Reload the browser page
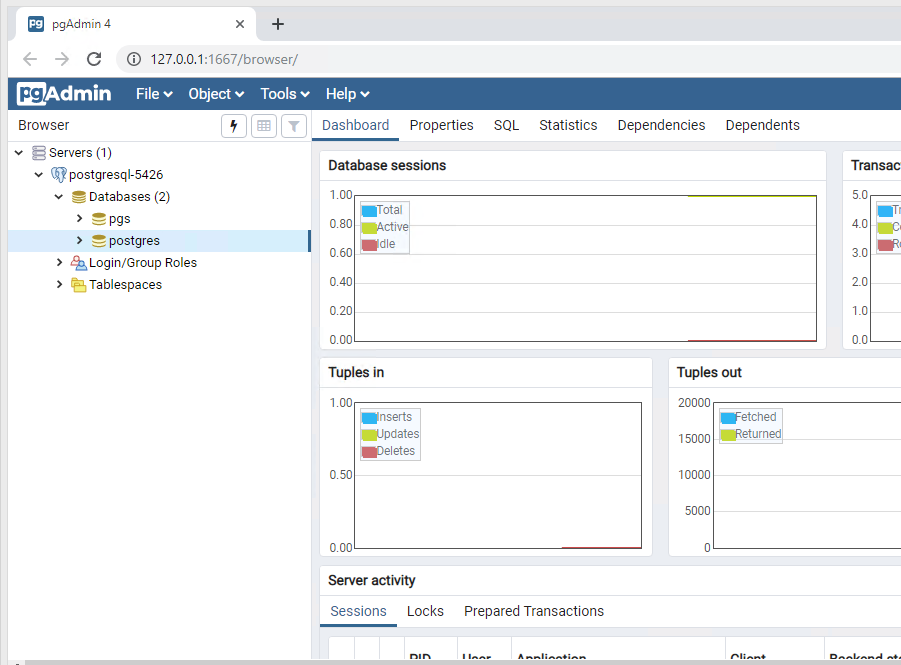The height and width of the screenshot is (665, 901). [94, 59]
